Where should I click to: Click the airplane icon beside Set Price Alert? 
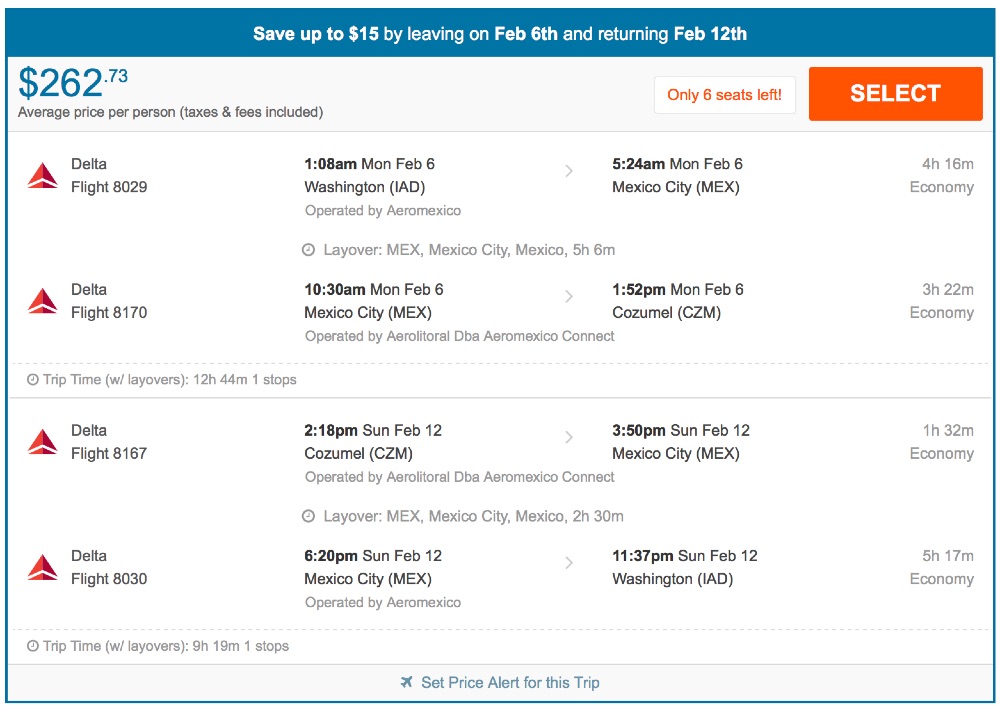tap(404, 682)
